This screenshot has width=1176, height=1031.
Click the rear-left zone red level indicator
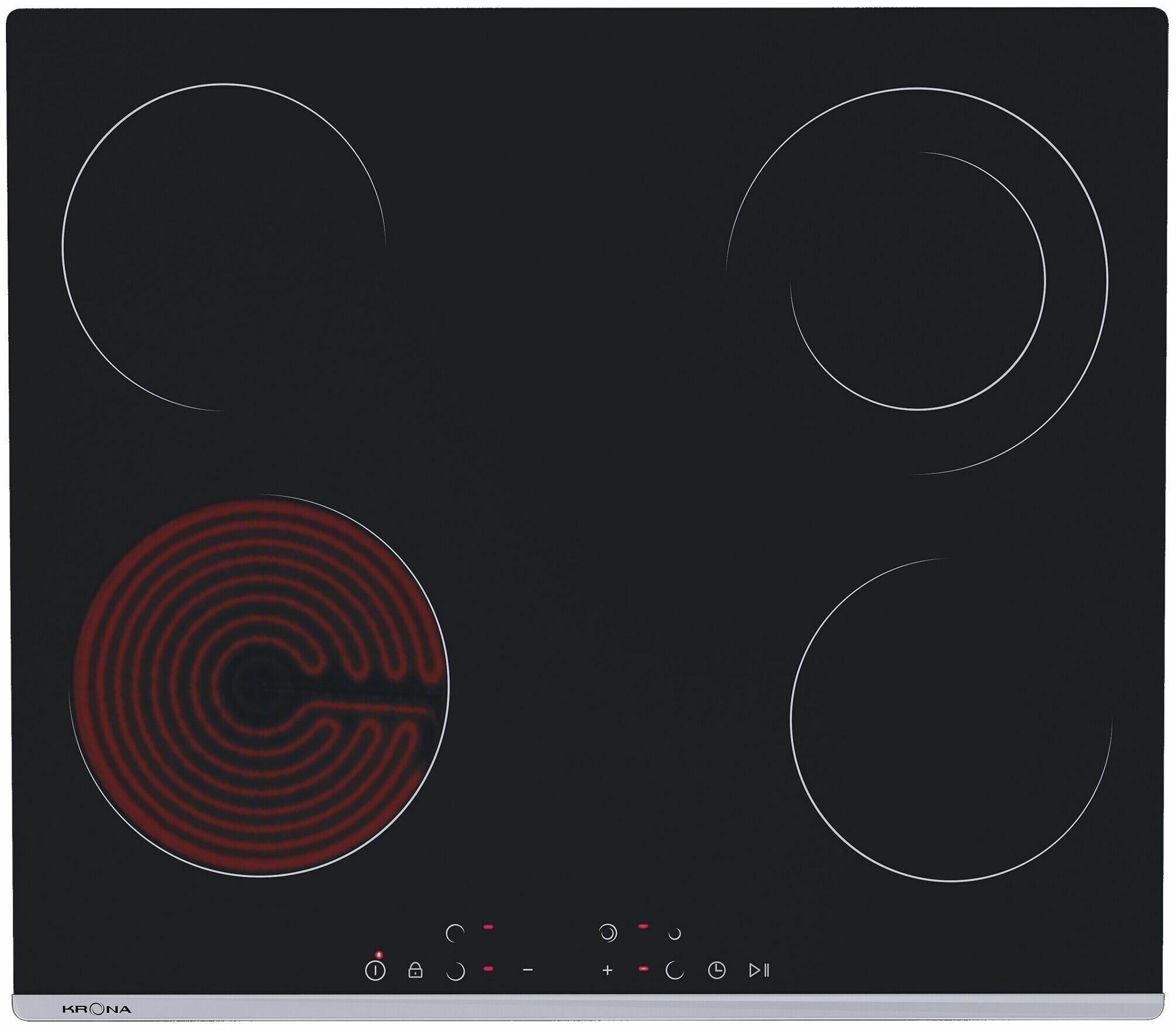pos(488,927)
